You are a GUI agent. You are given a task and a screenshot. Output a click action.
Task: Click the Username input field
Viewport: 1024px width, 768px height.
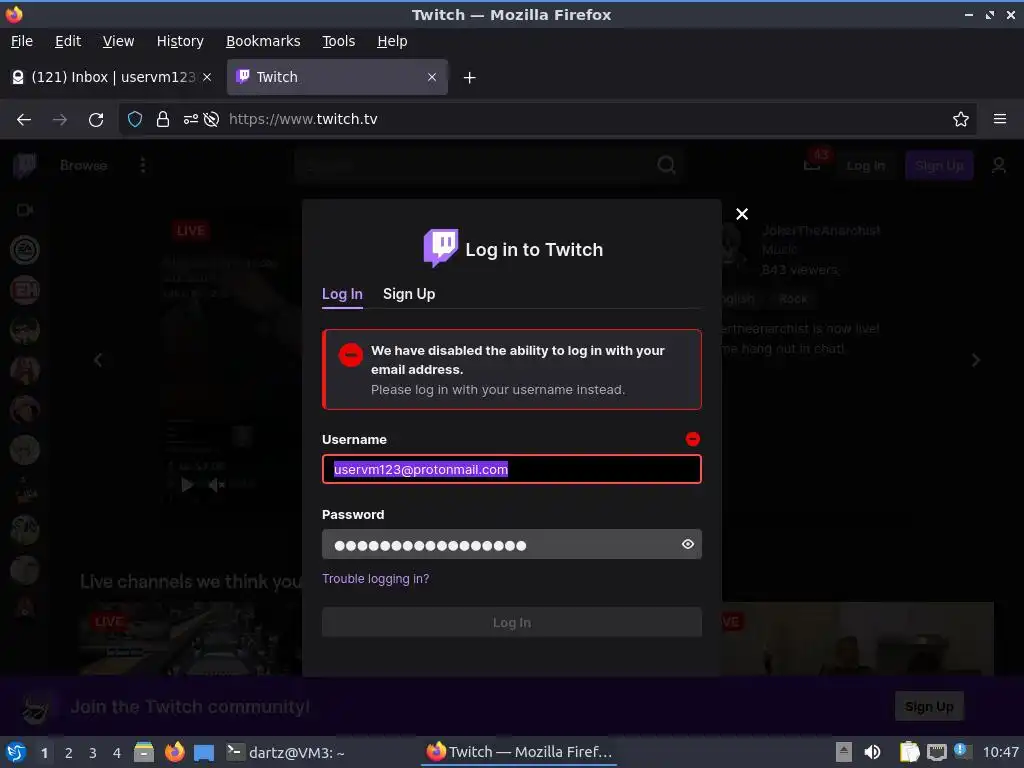click(x=512, y=470)
